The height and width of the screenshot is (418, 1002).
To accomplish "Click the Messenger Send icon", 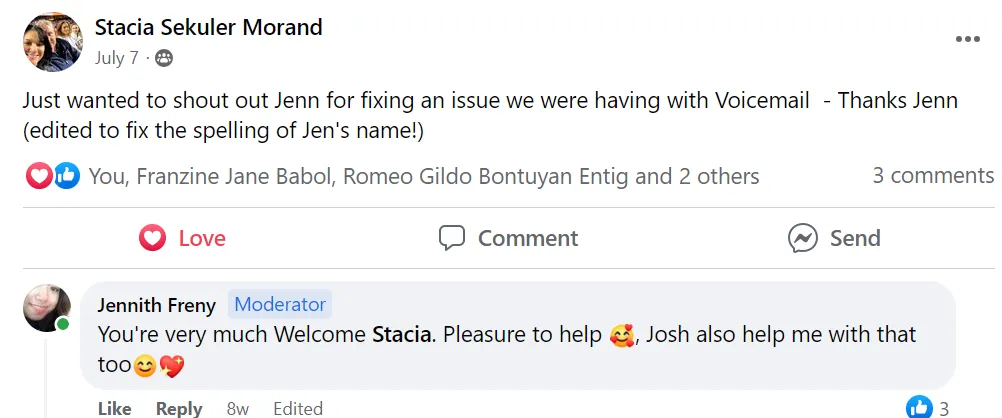I will (x=803, y=238).
